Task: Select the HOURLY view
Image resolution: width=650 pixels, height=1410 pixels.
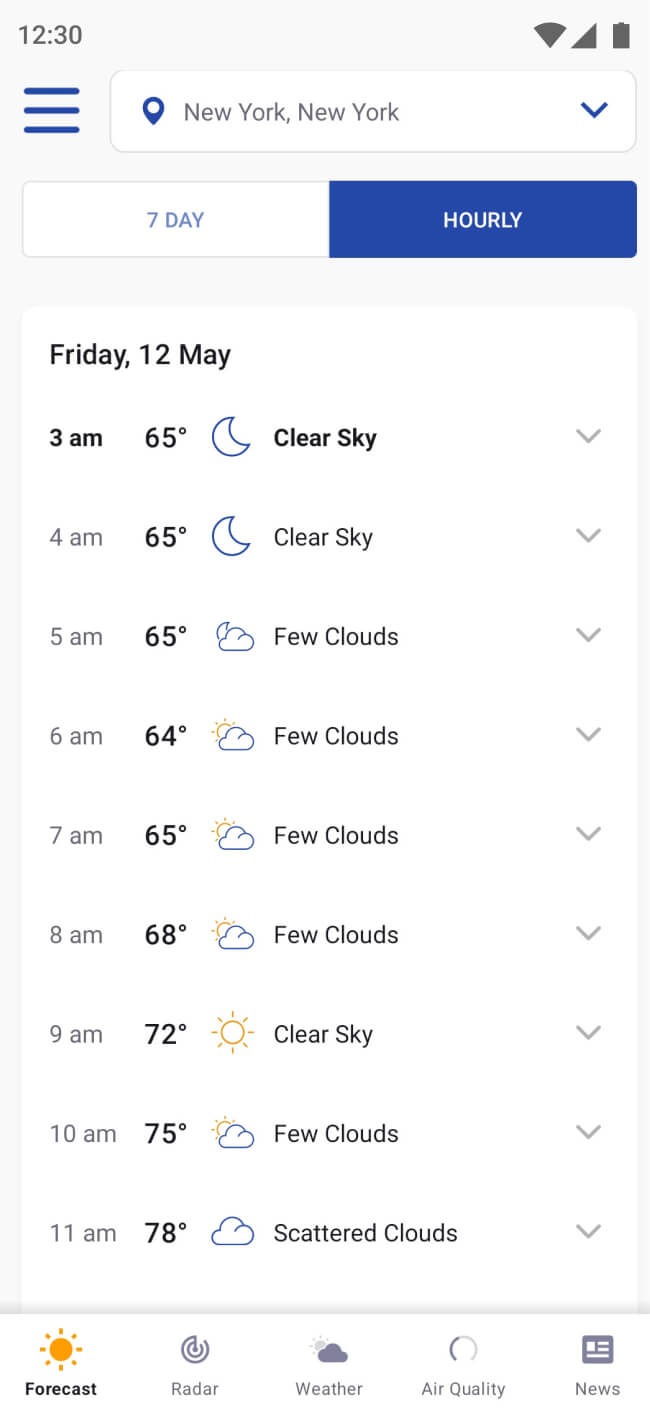Action: (x=483, y=219)
